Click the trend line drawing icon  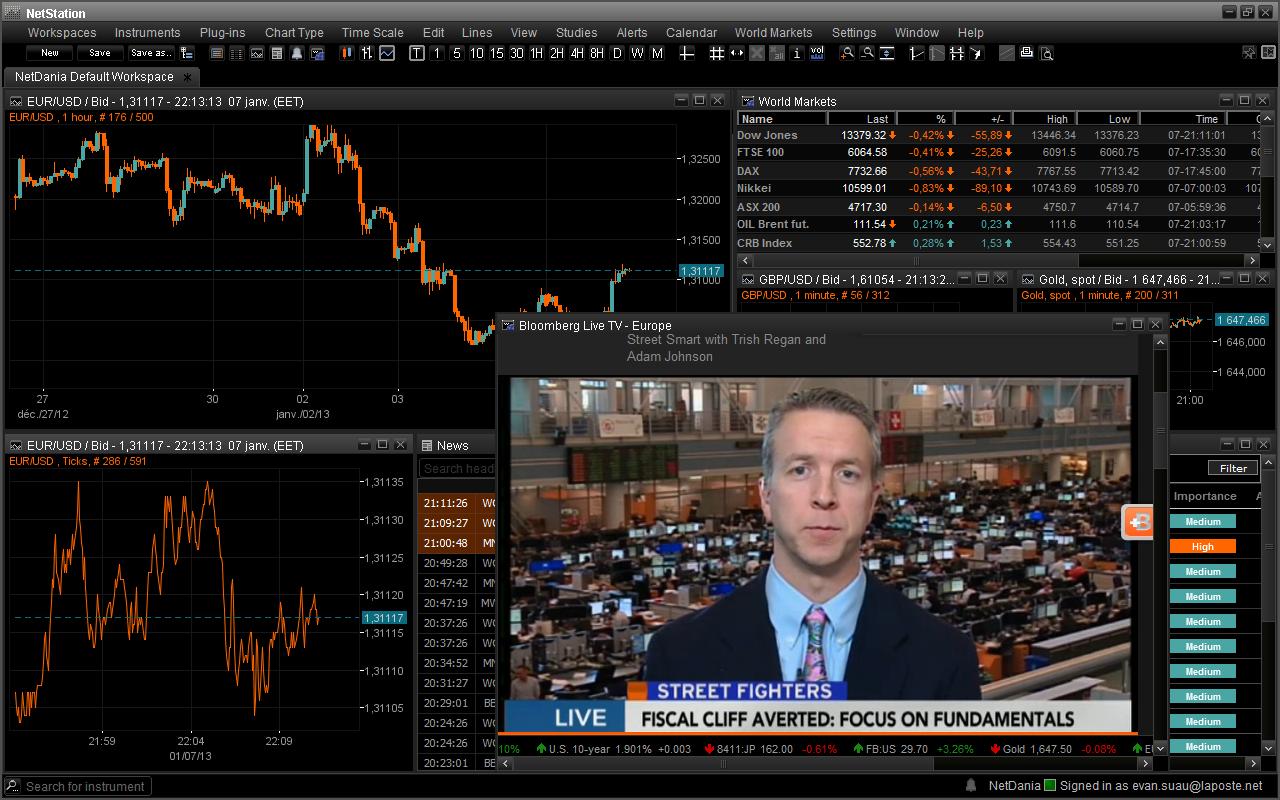(917, 53)
